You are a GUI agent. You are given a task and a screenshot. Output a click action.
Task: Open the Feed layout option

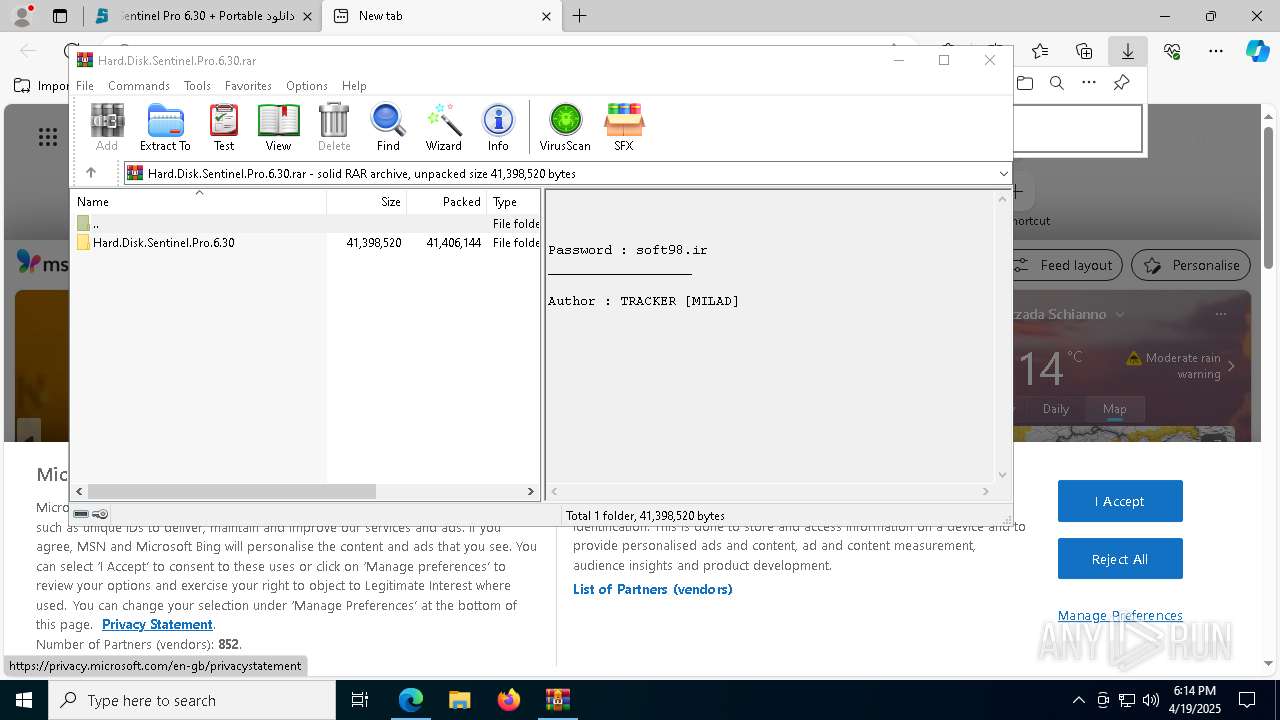click(1064, 265)
